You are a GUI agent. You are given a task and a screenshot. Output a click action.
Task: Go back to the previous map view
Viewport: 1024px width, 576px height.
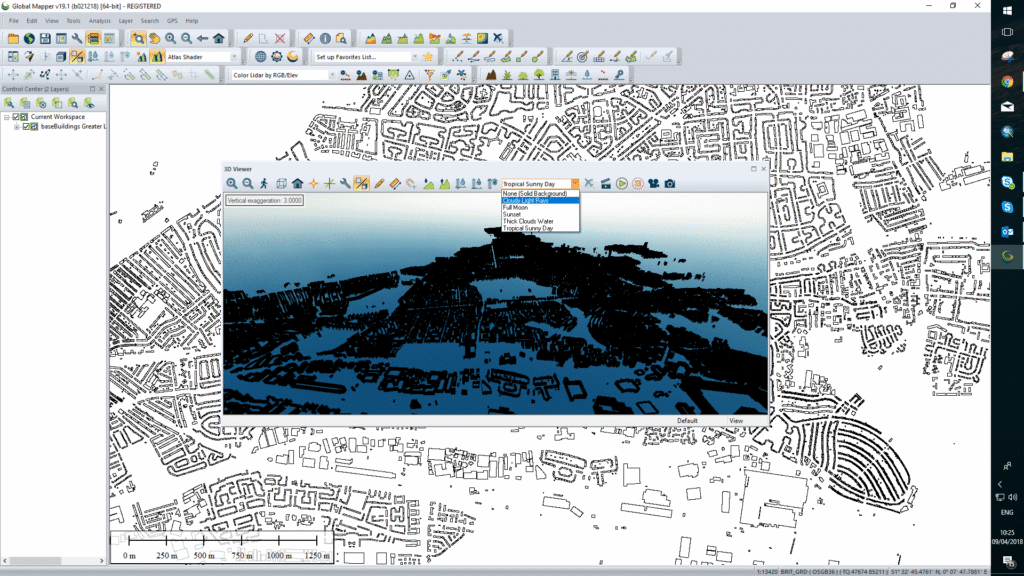tap(202, 39)
